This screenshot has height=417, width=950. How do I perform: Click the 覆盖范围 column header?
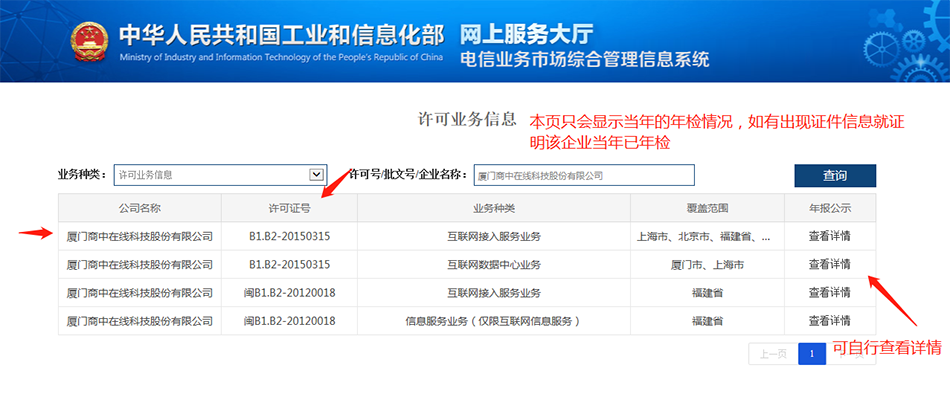[x=706, y=208]
